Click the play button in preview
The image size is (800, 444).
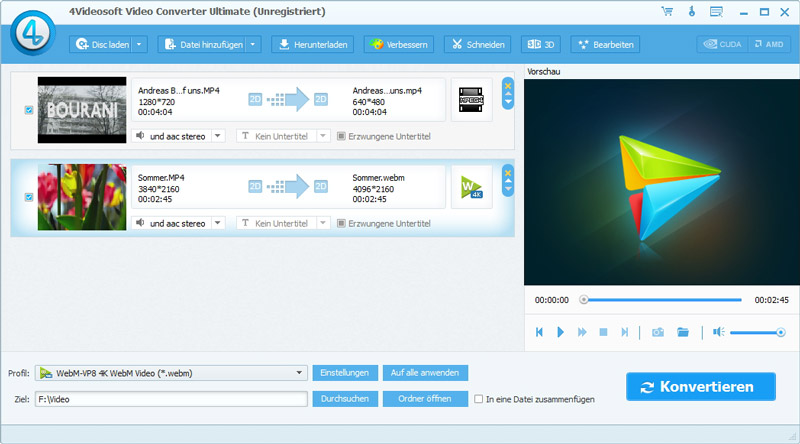pyautogui.click(x=560, y=332)
